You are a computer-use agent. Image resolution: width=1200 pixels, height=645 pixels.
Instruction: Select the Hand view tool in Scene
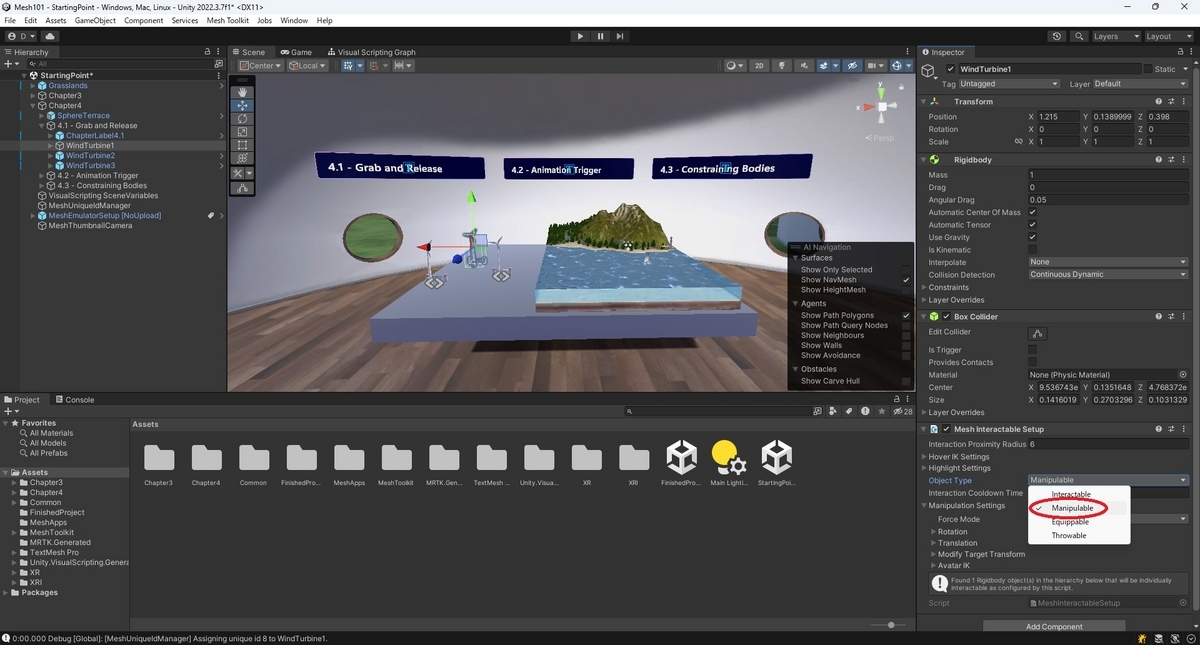[x=241, y=92]
